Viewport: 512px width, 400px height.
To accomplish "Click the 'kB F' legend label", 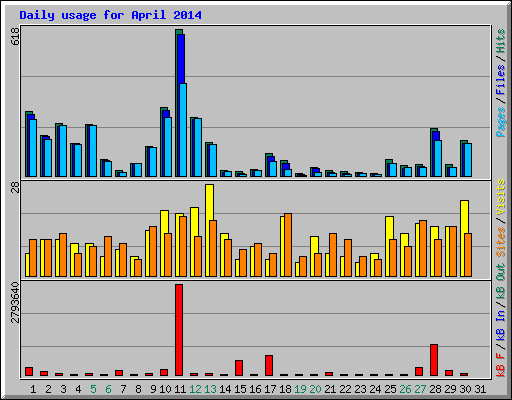I will point(500,364).
